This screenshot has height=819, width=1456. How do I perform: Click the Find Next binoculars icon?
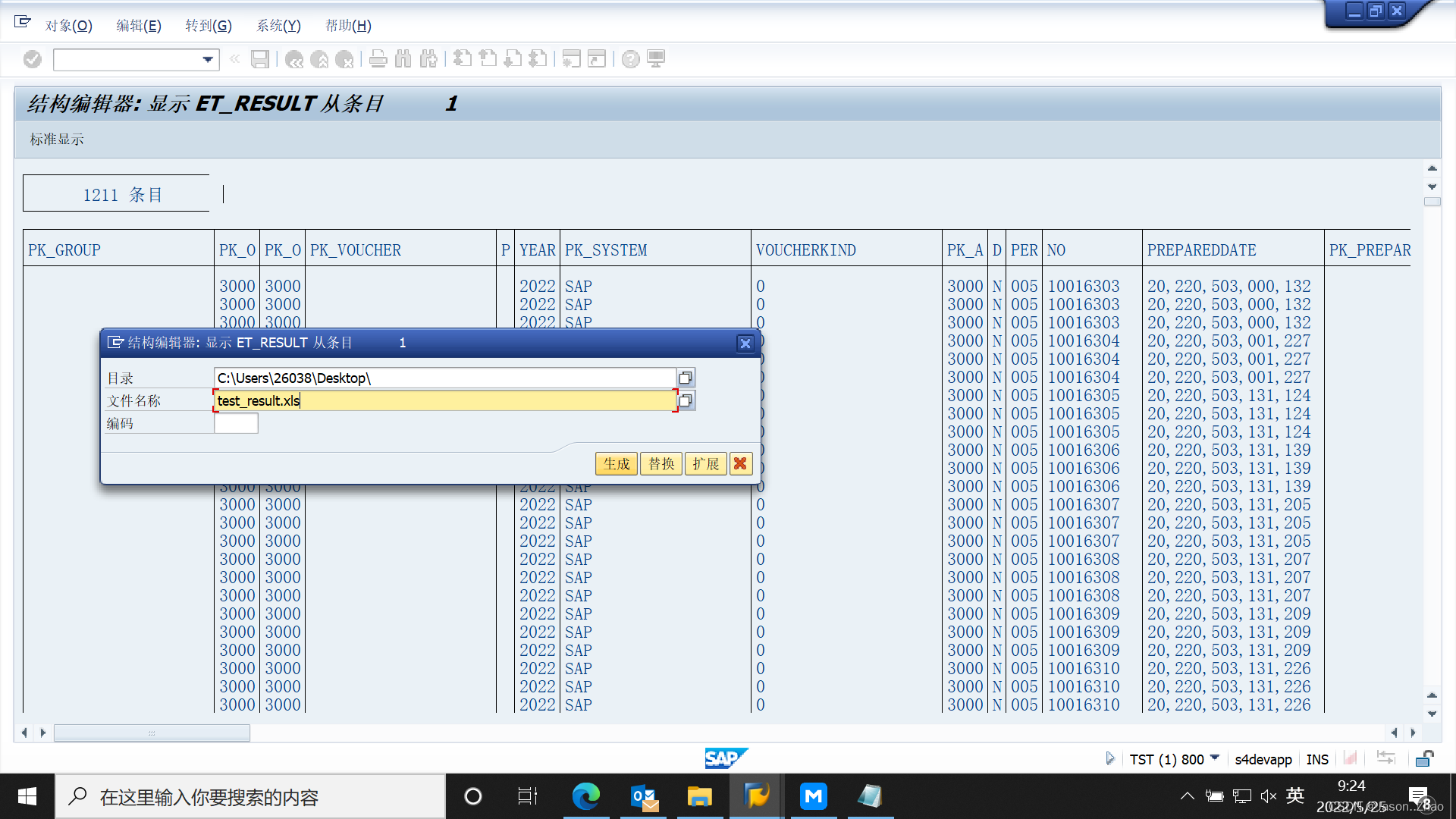pyautogui.click(x=430, y=59)
